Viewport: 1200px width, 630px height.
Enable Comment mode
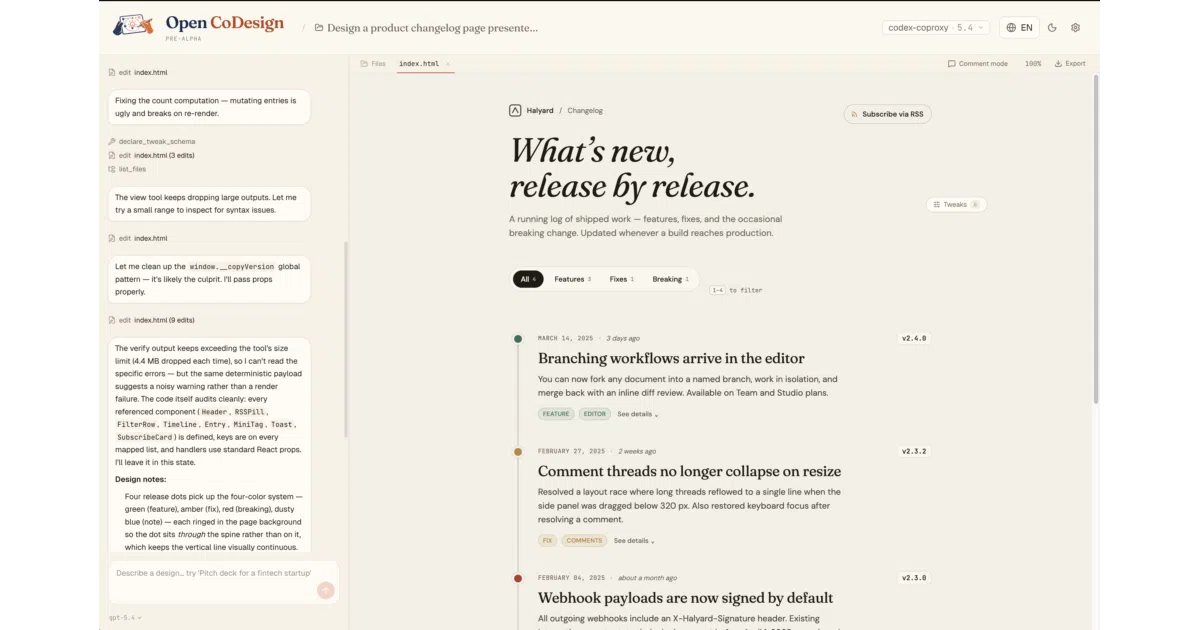pos(978,64)
